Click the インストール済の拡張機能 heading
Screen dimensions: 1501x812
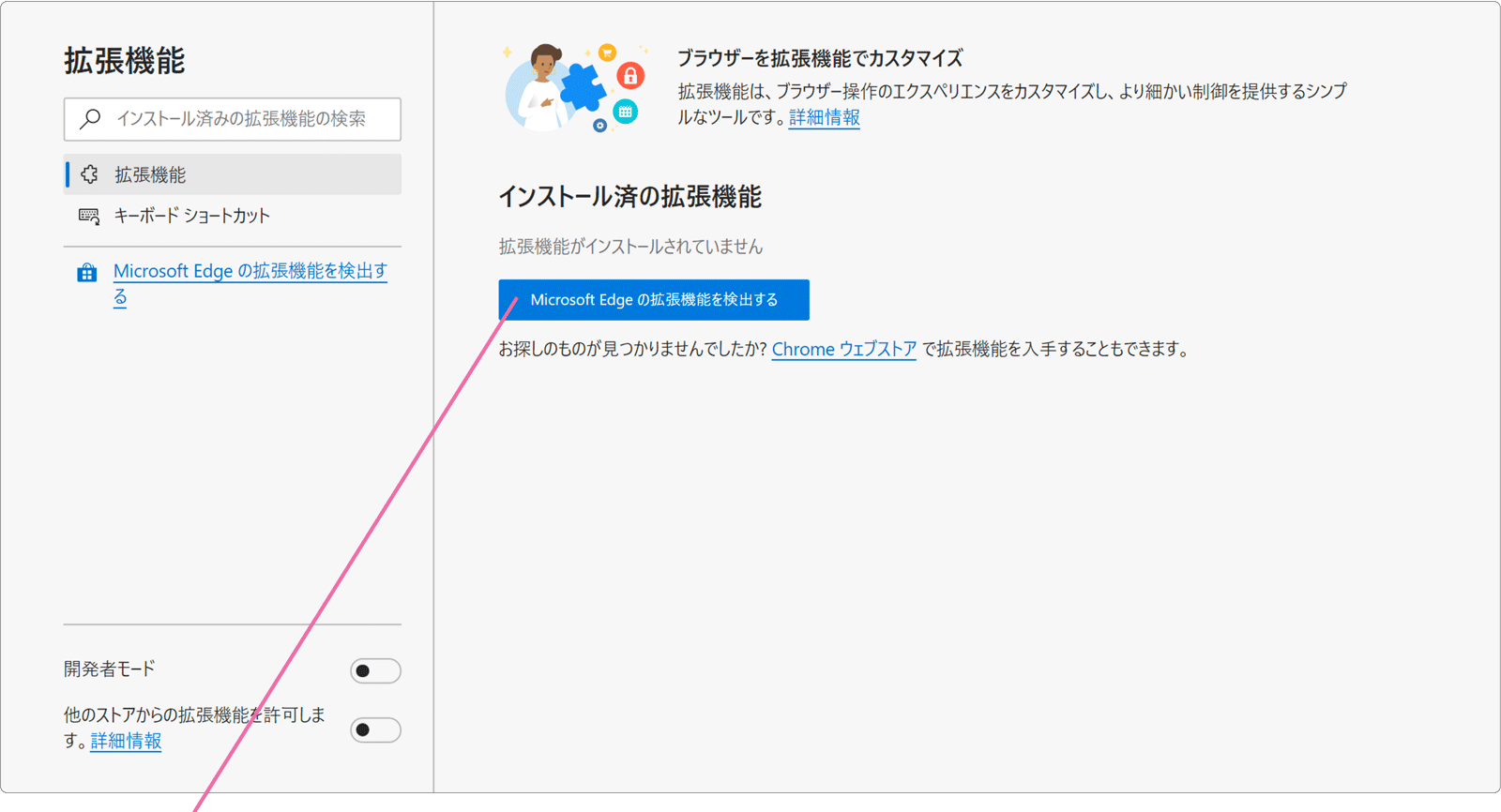(629, 197)
